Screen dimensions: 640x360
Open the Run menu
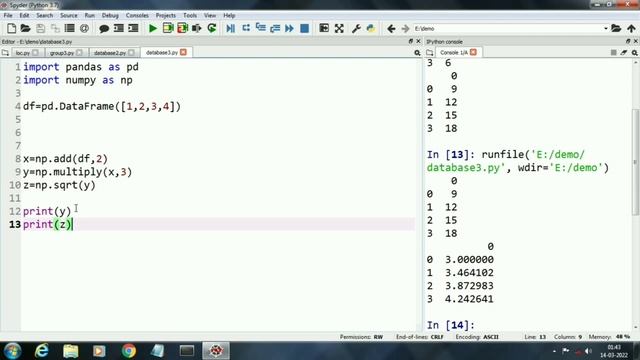[89, 15]
